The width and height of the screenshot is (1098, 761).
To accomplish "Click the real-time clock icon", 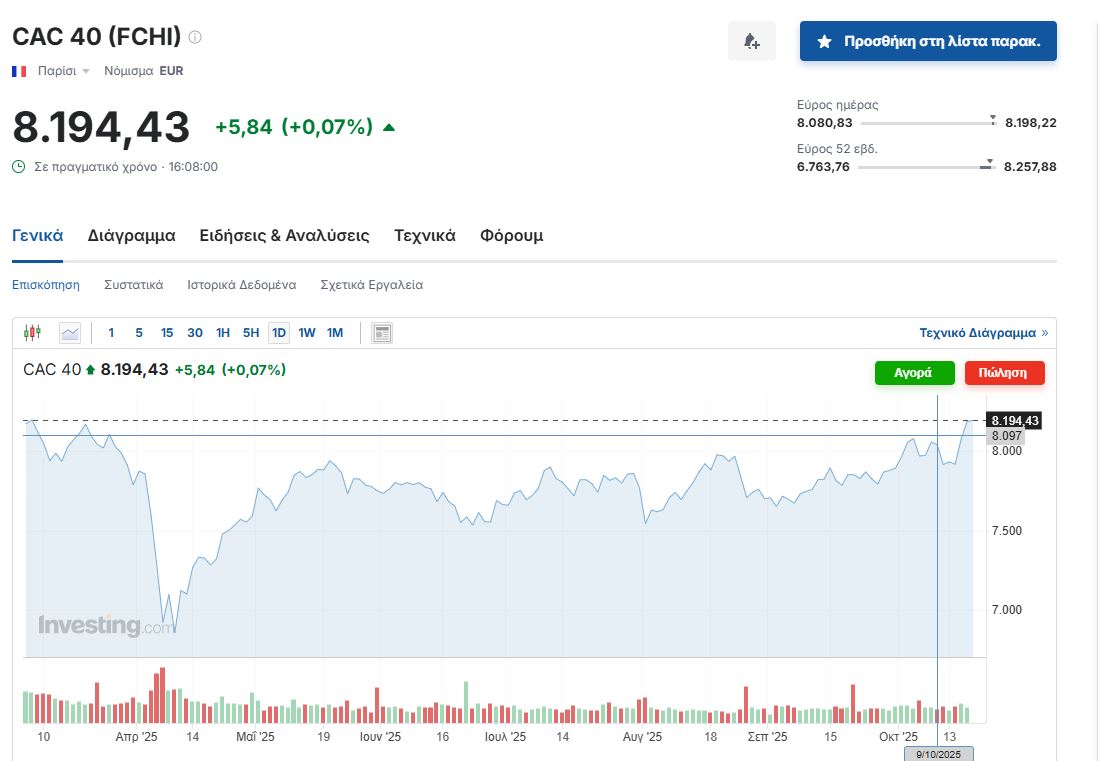I will 19,167.
